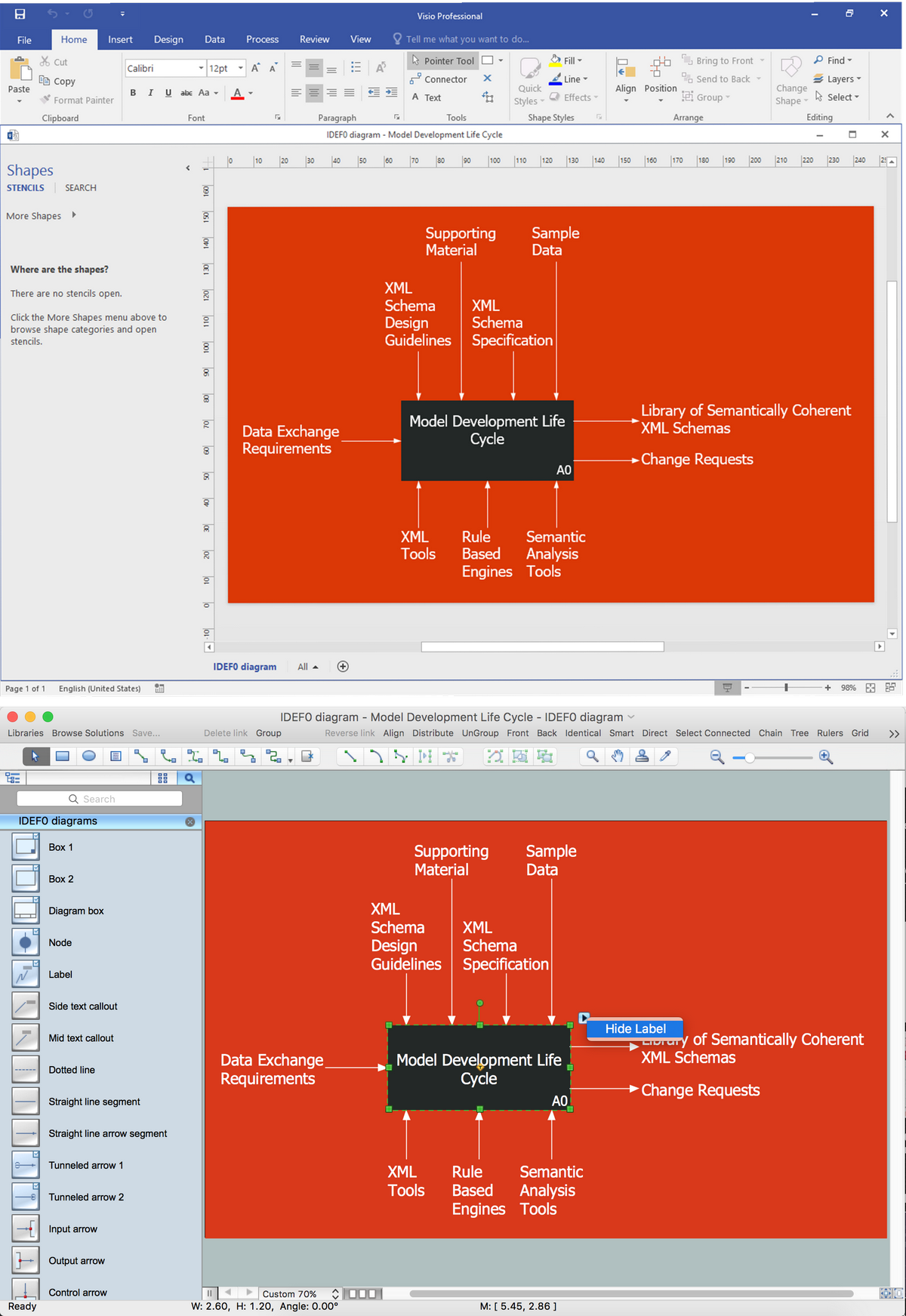Viewport: 906px width, 1316px height.
Task: Click Format Painter in Visio ribbon
Action: pos(77,100)
